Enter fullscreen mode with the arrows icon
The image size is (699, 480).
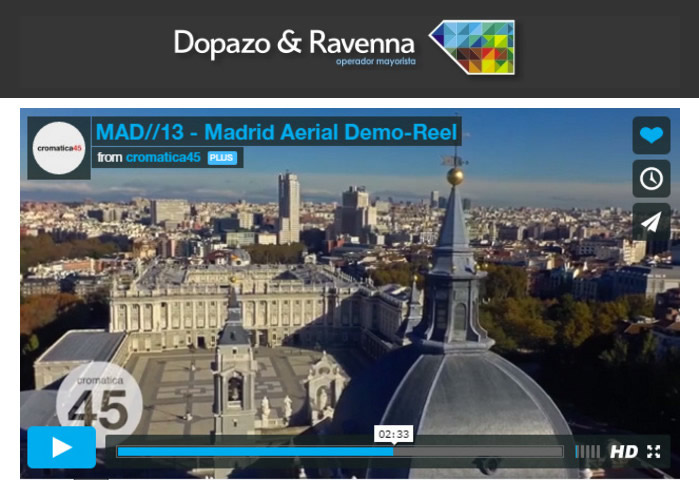pyautogui.click(x=654, y=451)
